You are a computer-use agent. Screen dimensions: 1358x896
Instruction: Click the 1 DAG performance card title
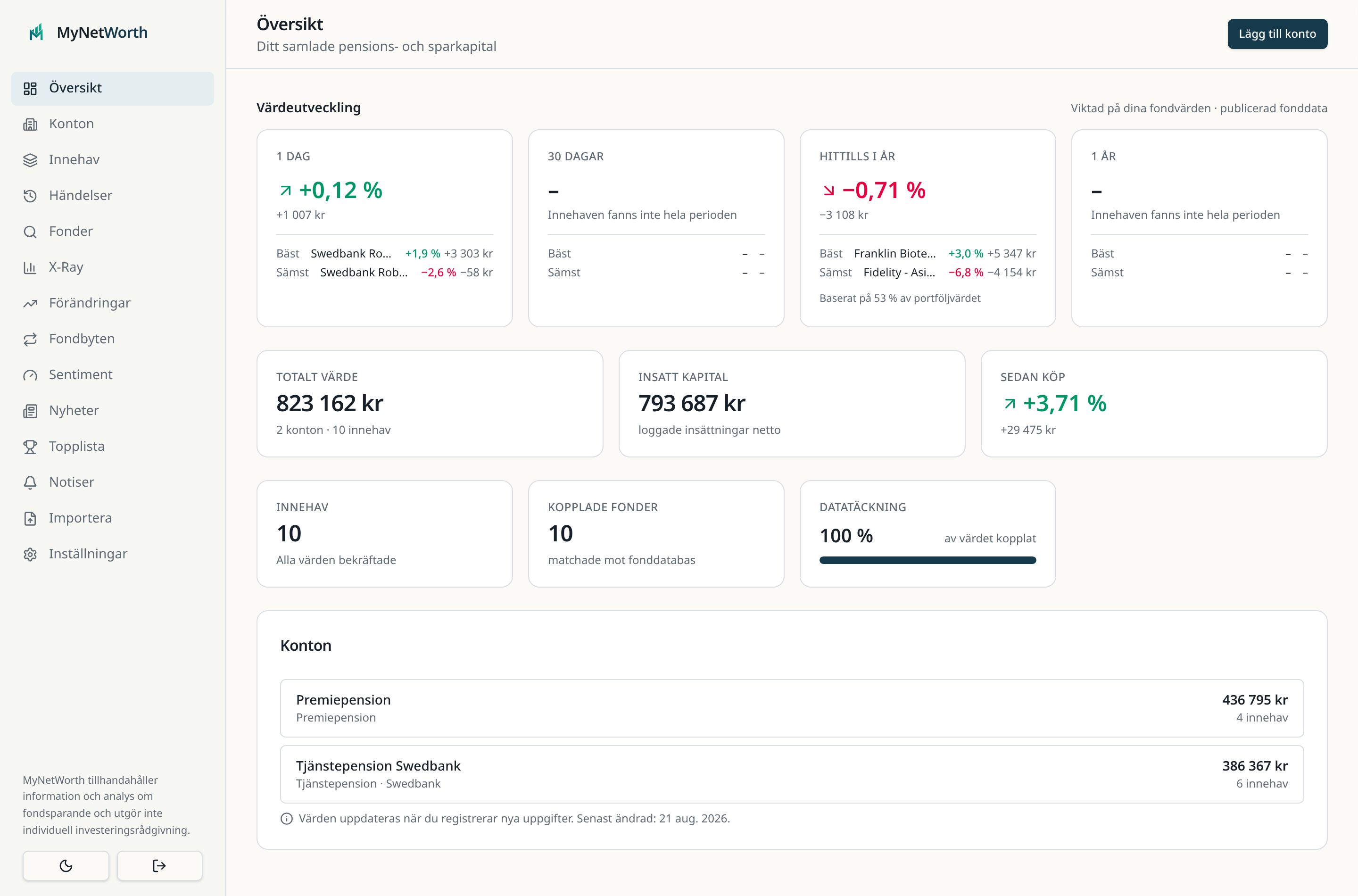pyautogui.click(x=293, y=157)
